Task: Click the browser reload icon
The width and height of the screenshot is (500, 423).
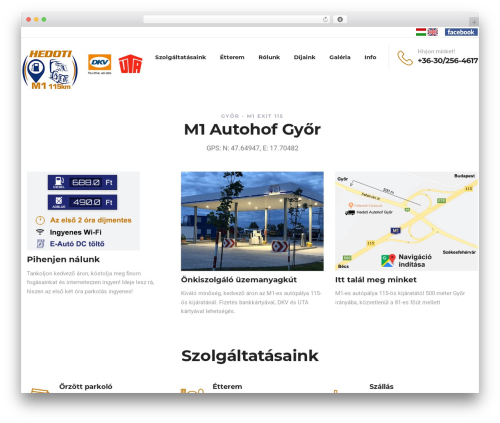Action: click(x=325, y=20)
